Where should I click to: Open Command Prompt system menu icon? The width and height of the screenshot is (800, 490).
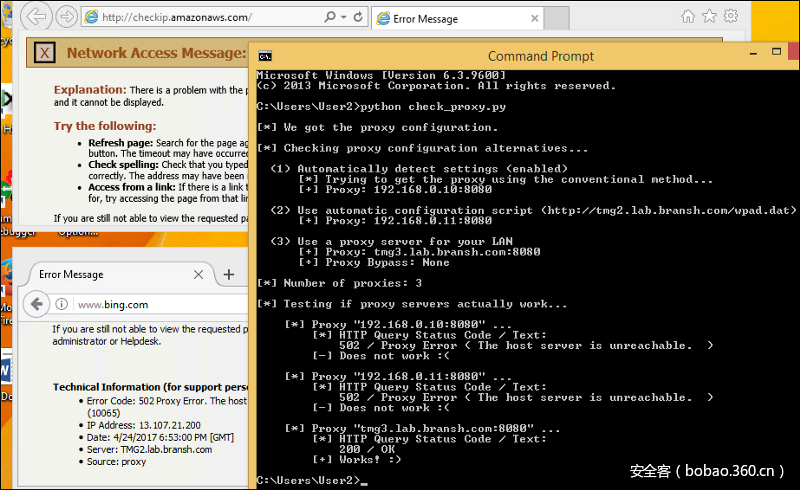coord(267,56)
